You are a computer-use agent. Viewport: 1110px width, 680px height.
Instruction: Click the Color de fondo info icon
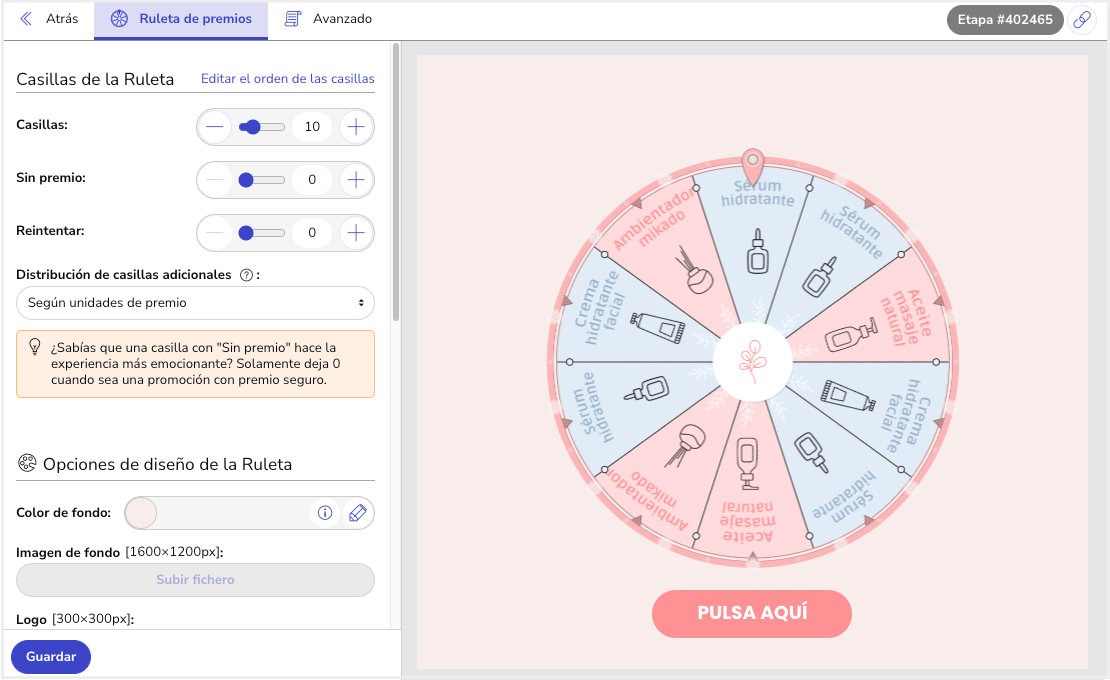coord(325,513)
